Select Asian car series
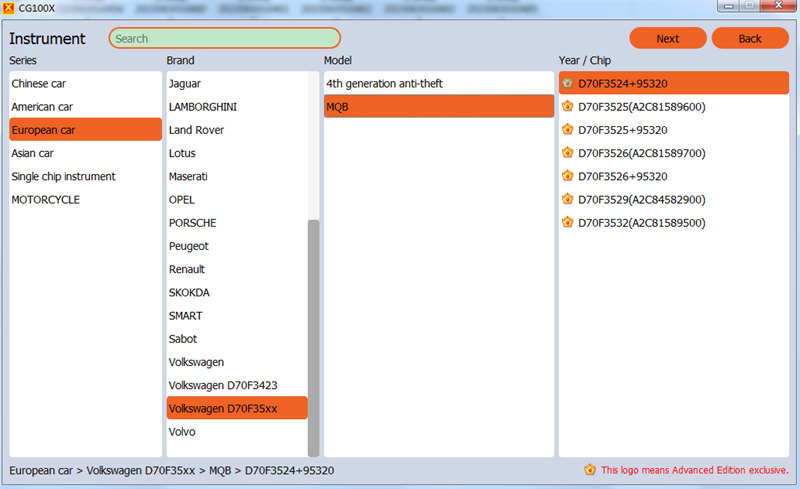 tap(85, 153)
